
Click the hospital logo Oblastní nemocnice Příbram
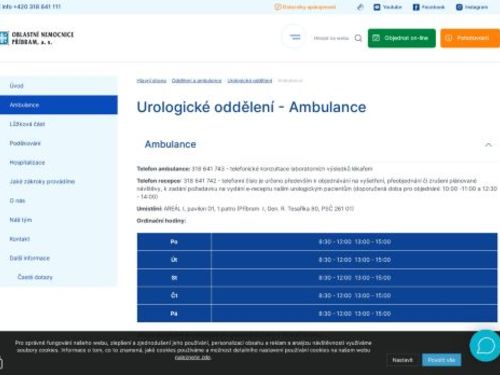coord(37,38)
